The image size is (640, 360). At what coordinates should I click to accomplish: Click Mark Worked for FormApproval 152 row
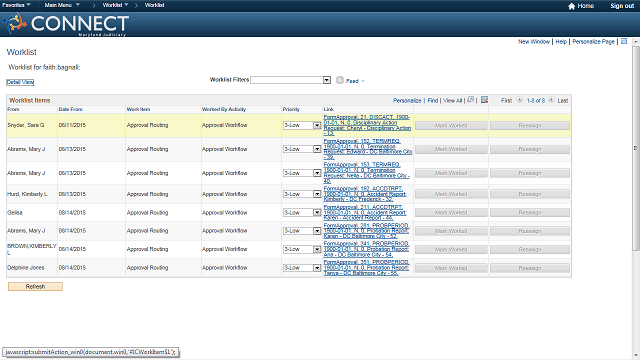pos(451,149)
